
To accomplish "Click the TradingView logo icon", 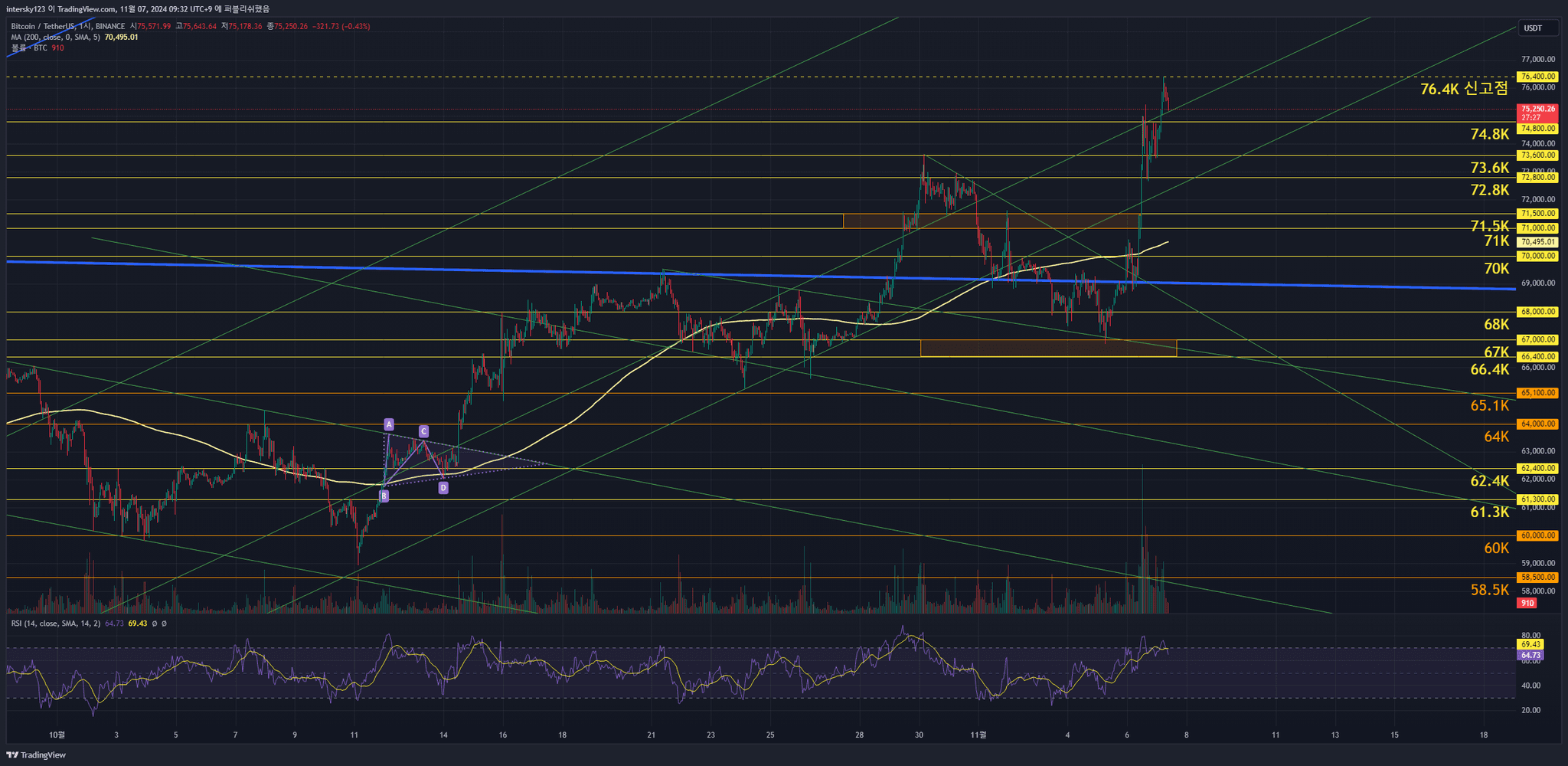I will pyautogui.click(x=13, y=755).
